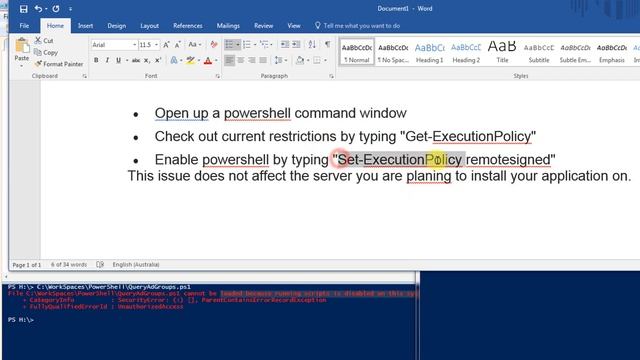The width and height of the screenshot is (640, 360).
Task: Apply paragraph shading color
Action: point(300,60)
